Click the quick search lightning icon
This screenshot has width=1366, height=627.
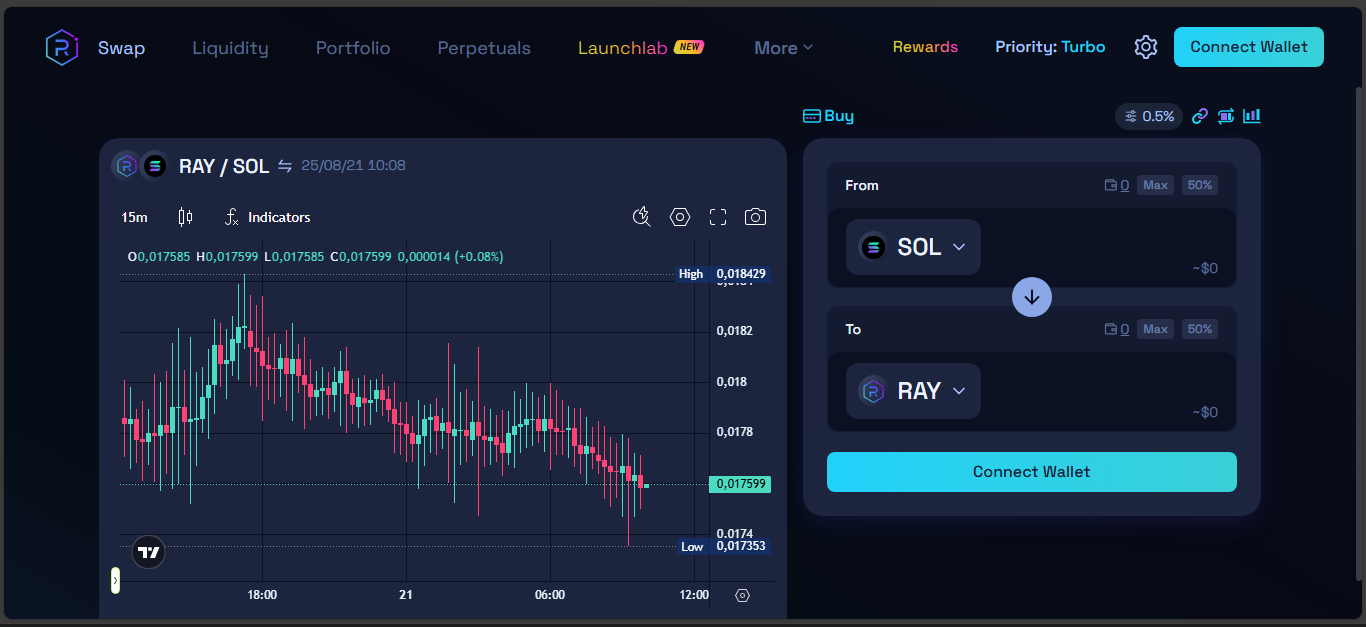[642, 217]
